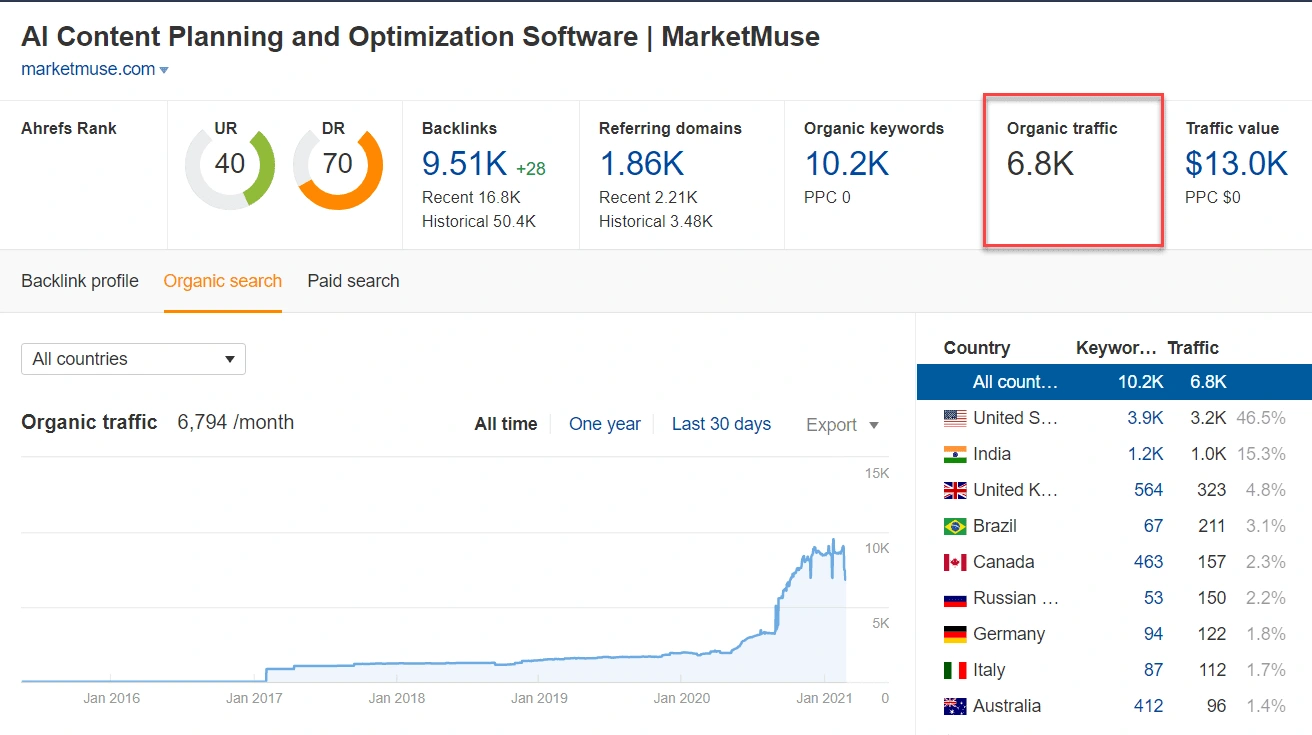Screen dimensions: 1312x735
Task: Click the UR 40 gauge
Action: click(230, 166)
